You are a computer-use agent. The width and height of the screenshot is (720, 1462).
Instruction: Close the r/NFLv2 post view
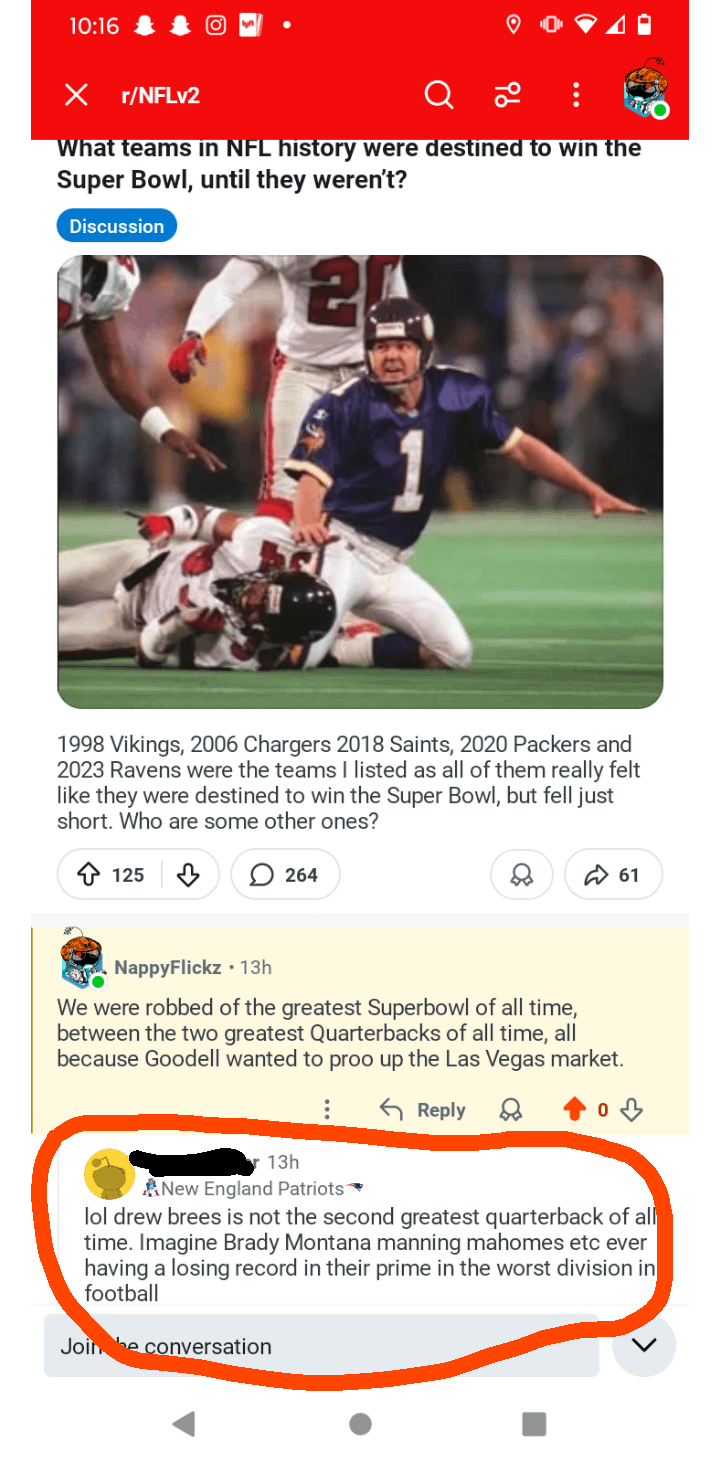tap(76, 95)
